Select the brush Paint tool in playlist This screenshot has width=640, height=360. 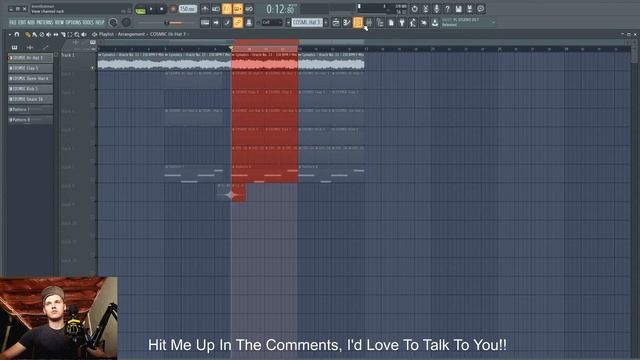[35, 34]
